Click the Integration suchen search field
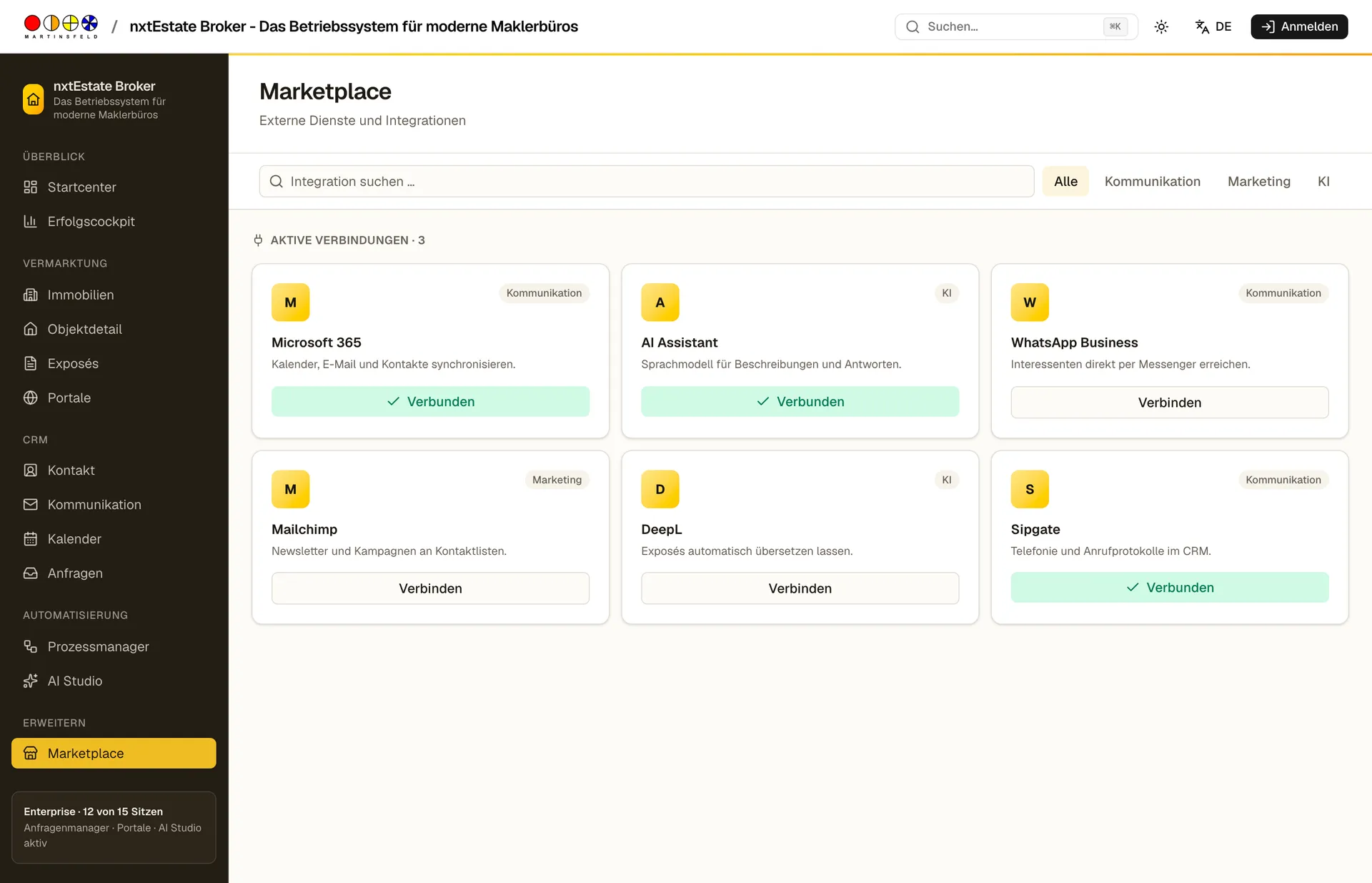The image size is (1372, 883). pos(647,182)
